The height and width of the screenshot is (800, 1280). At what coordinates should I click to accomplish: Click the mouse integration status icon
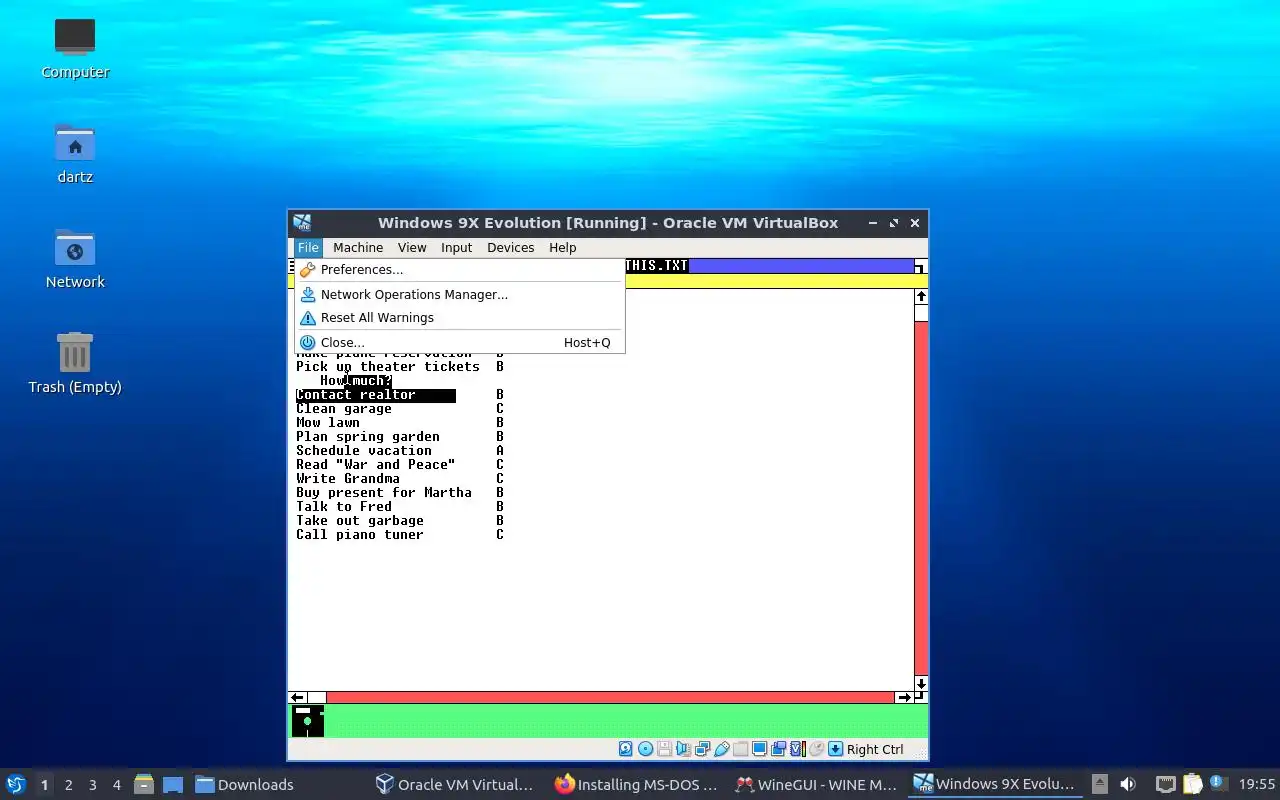(816, 749)
